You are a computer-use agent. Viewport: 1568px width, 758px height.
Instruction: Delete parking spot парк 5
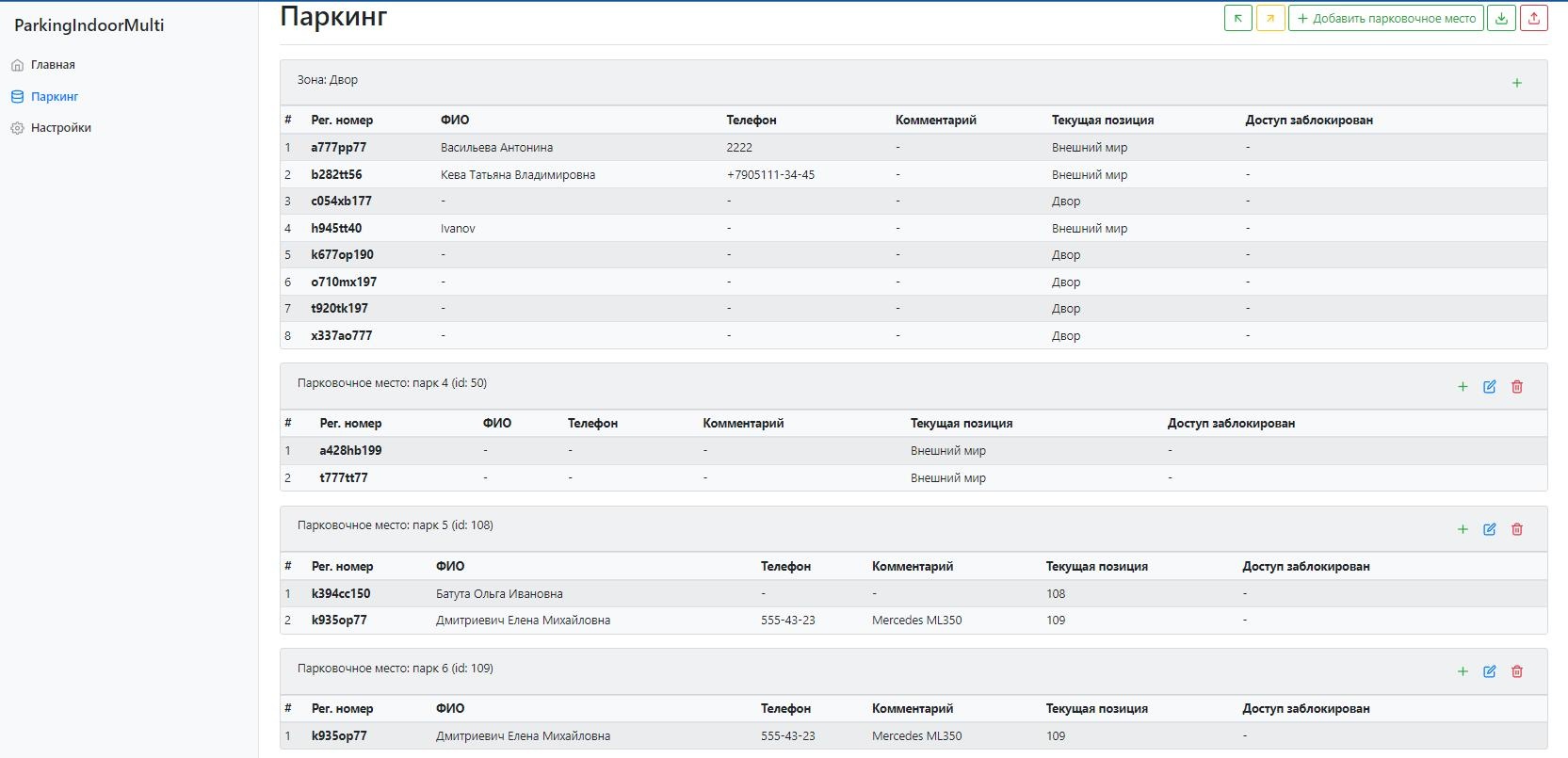pyautogui.click(x=1517, y=529)
